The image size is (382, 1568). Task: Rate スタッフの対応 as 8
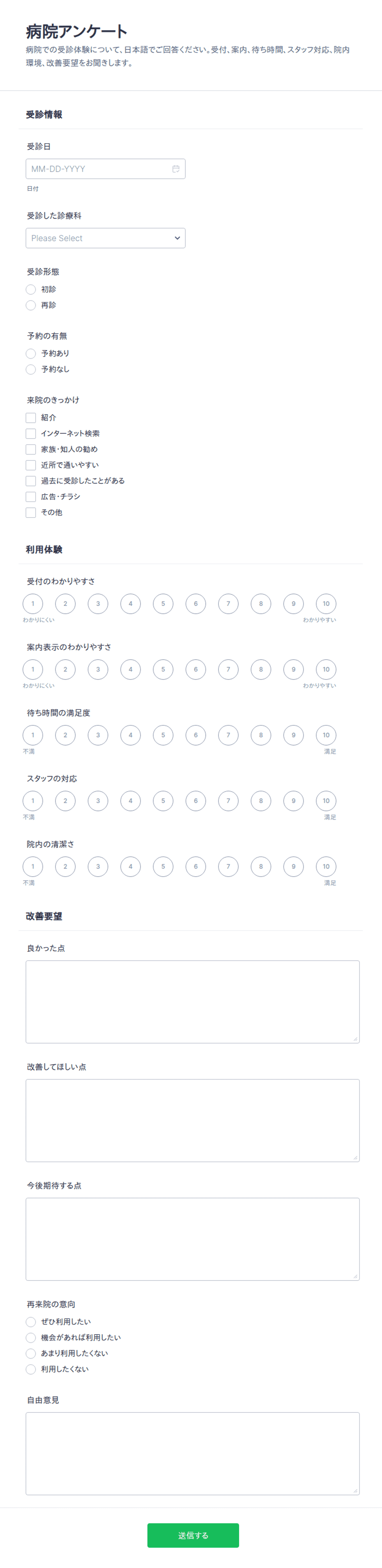261,801
